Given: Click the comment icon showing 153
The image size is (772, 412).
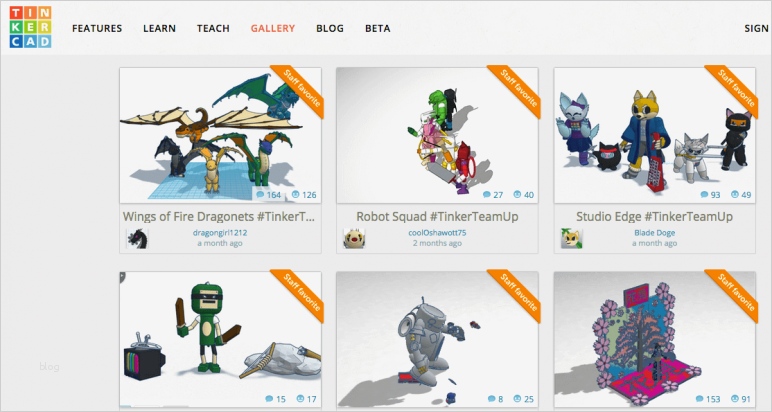Looking at the screenshot, I should 700,399.
